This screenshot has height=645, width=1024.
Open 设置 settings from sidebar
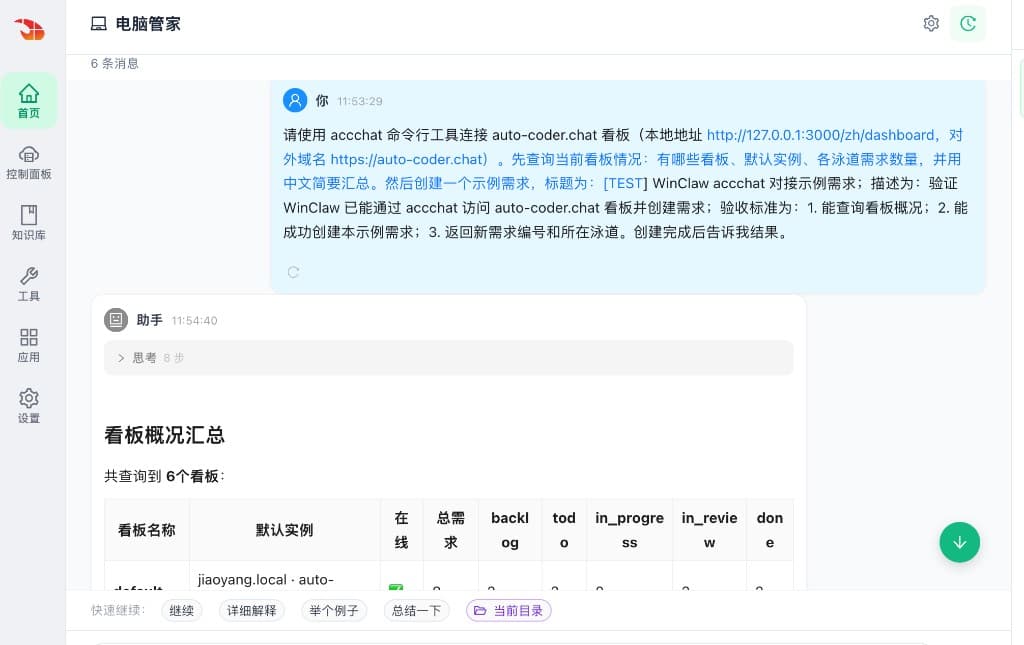[x=29, y=403]
